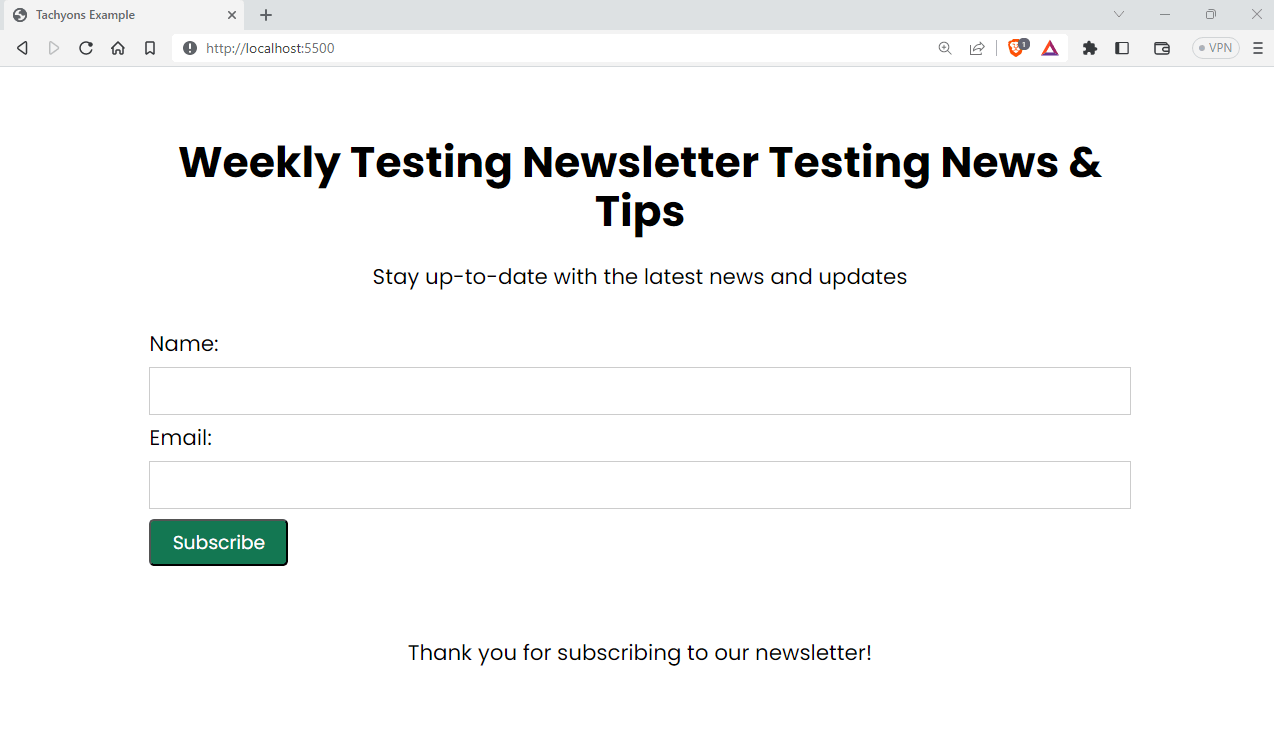
Task: Open a new tab with plus button
Action: [x=266, y=15]
